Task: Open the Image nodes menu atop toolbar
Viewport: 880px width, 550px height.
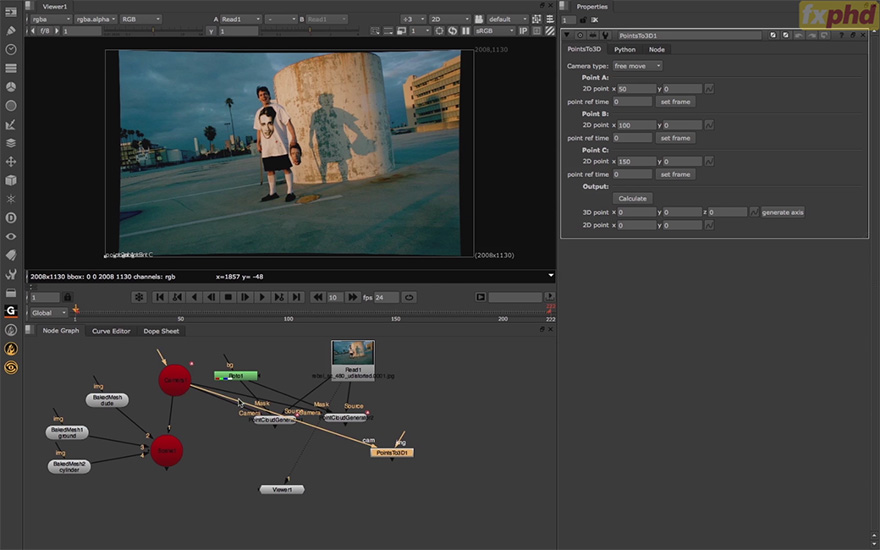Action: (11, 12)
